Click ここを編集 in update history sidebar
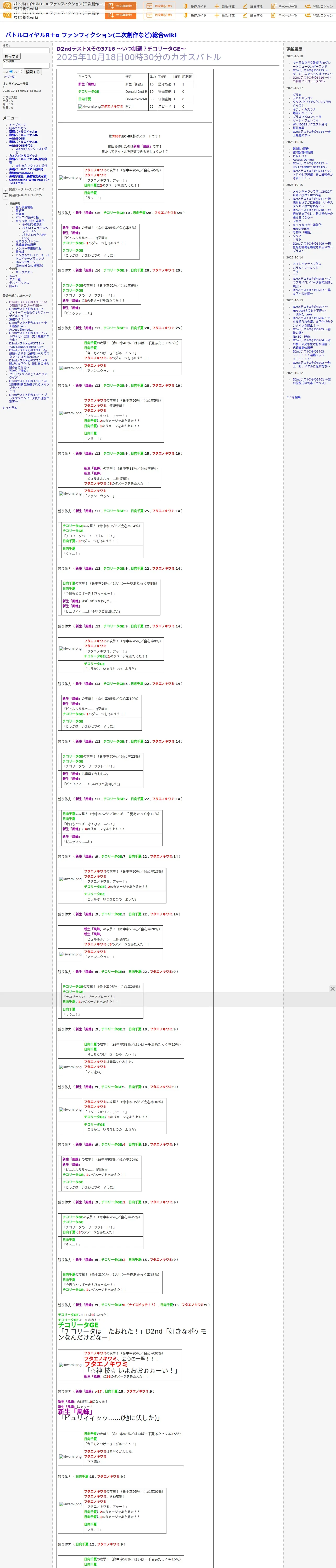The height and width of the screenshot is (1568, 336). tap(293, 397)
